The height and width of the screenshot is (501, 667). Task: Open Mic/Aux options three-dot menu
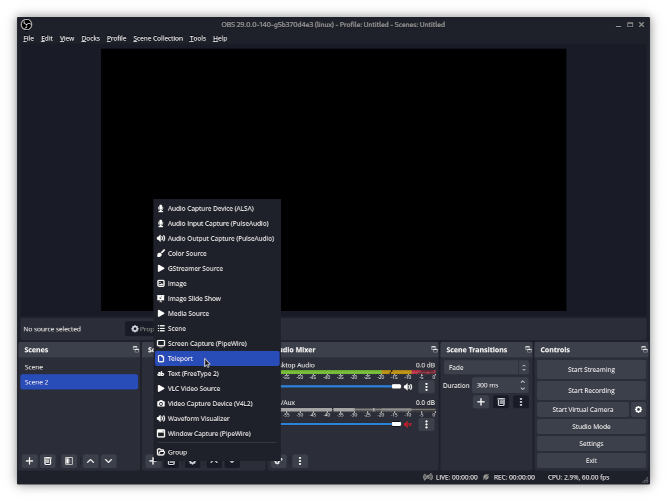[x=426, y=424]
